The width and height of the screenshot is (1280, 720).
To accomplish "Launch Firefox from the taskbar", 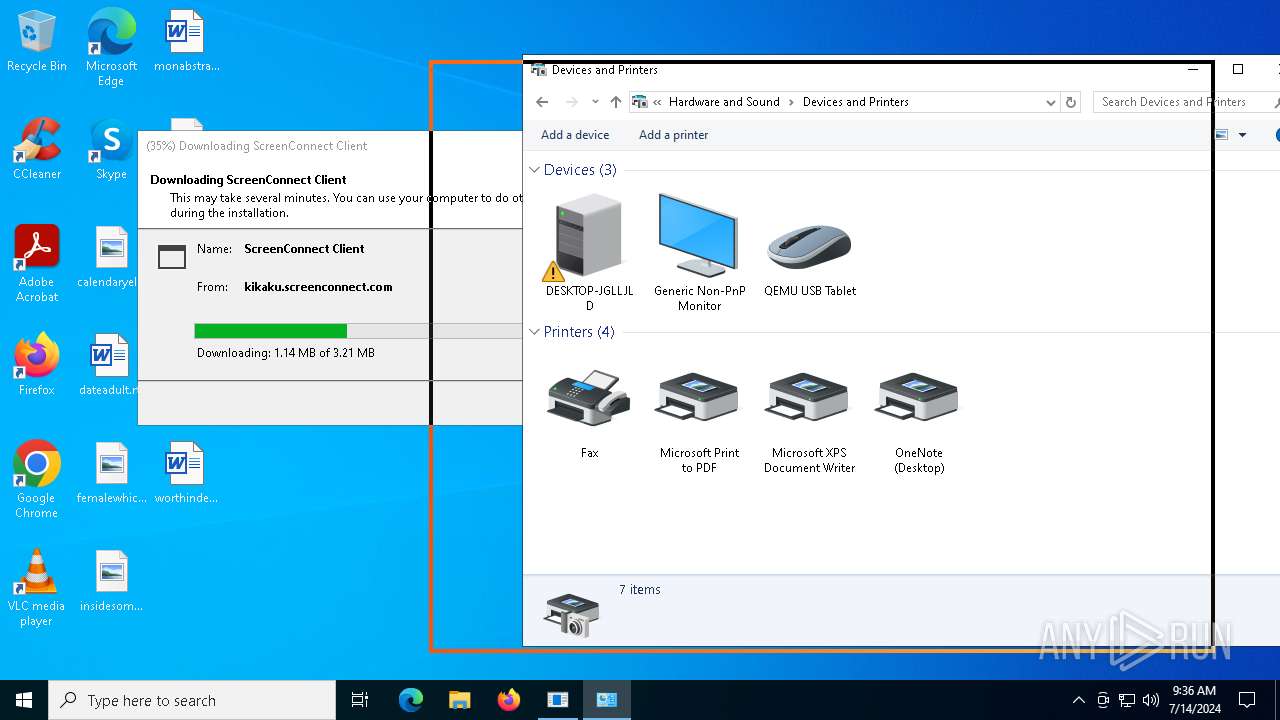I will pyautogui.click(x=509, y=700).
